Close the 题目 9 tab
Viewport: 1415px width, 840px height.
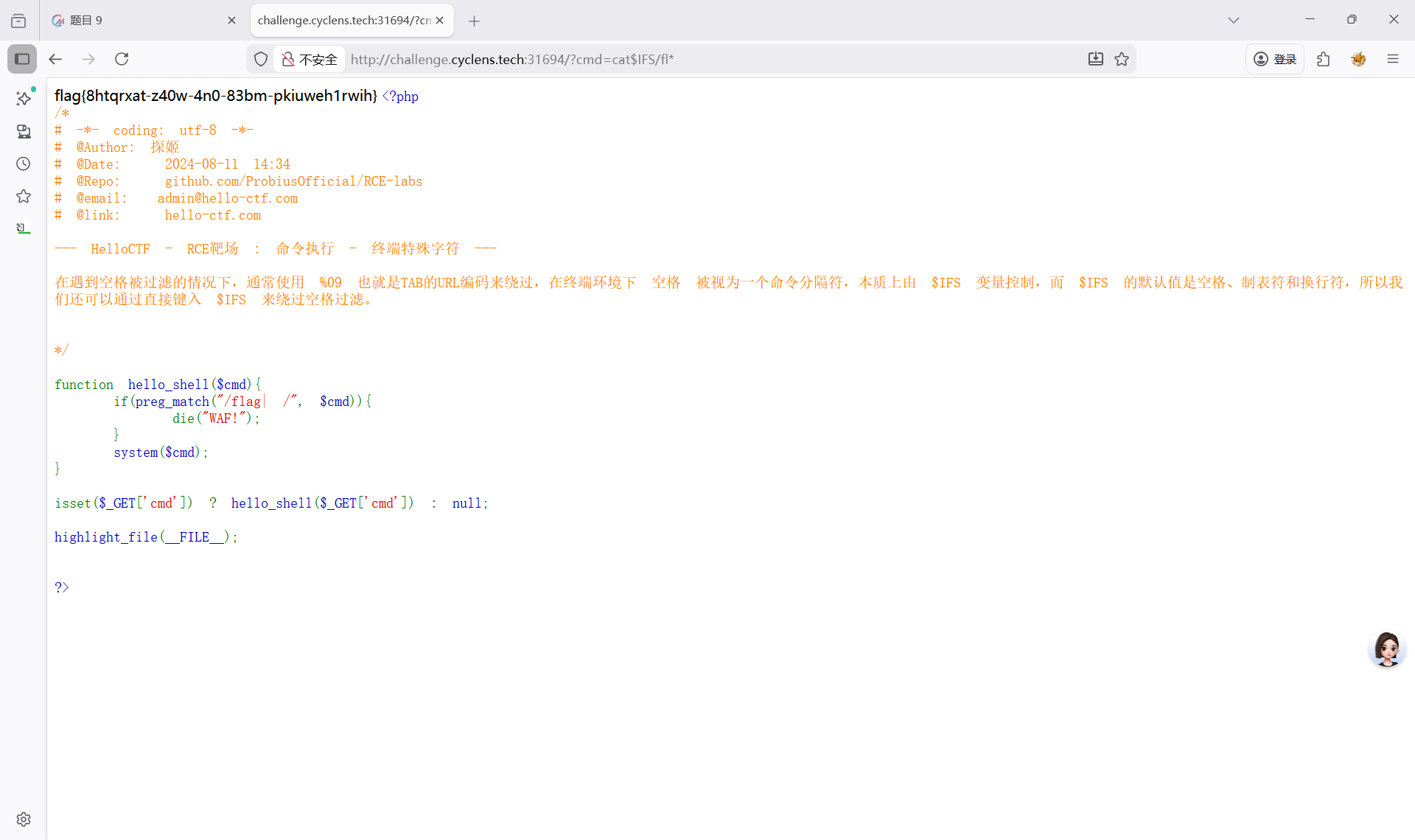(231, 21)
